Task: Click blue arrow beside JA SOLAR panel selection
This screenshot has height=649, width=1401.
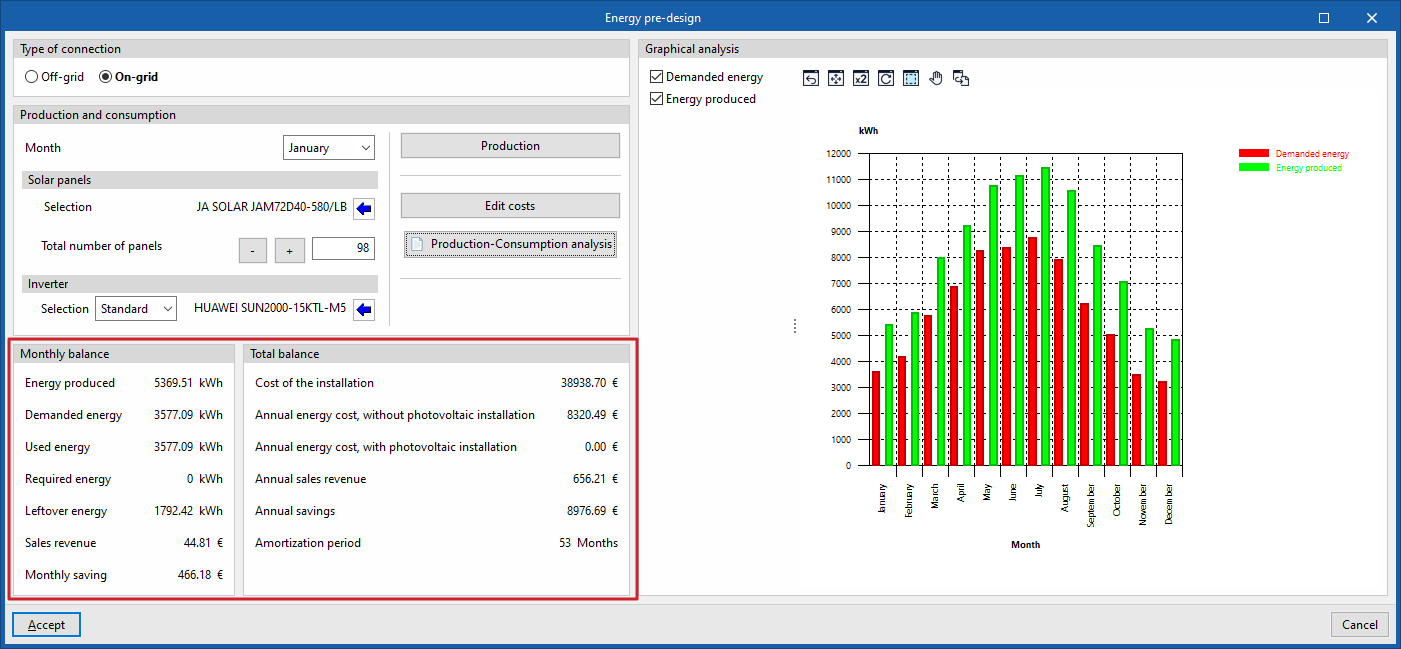Action: [x=364, y=208]
